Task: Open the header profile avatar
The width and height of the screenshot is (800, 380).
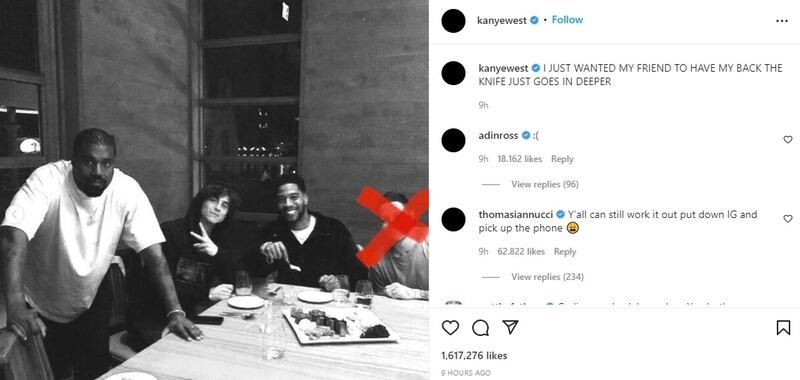Action: click(453, 21)
